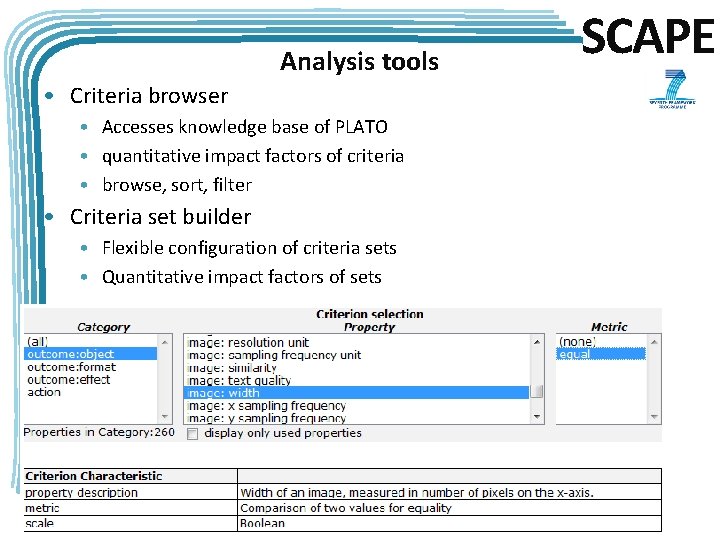The image size is (720, 540).
Task: Click the browse, sort, filter text
Action: (177, 185)
